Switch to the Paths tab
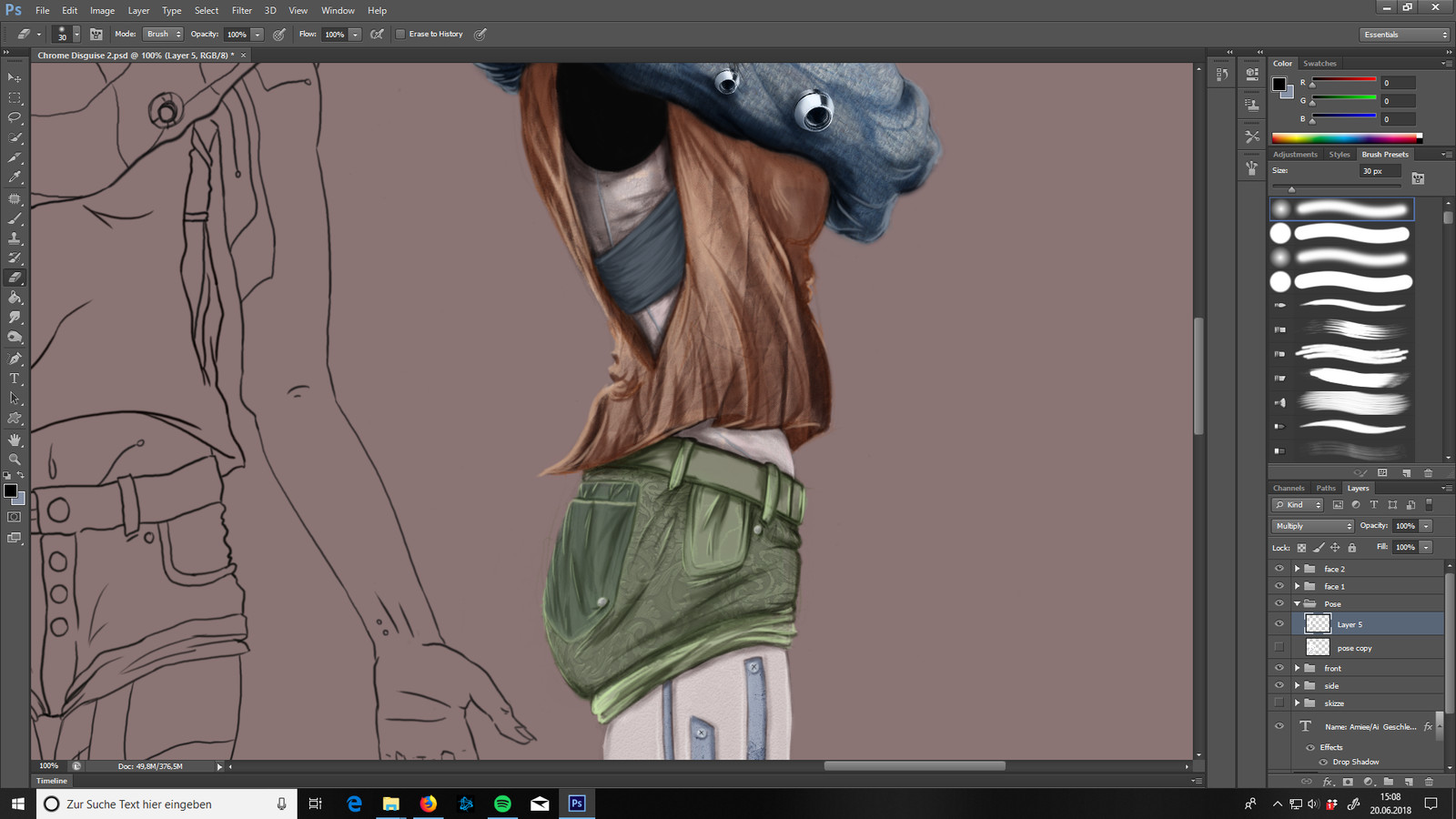This screenshot has width=1456, height=819. click(1326, 489)
